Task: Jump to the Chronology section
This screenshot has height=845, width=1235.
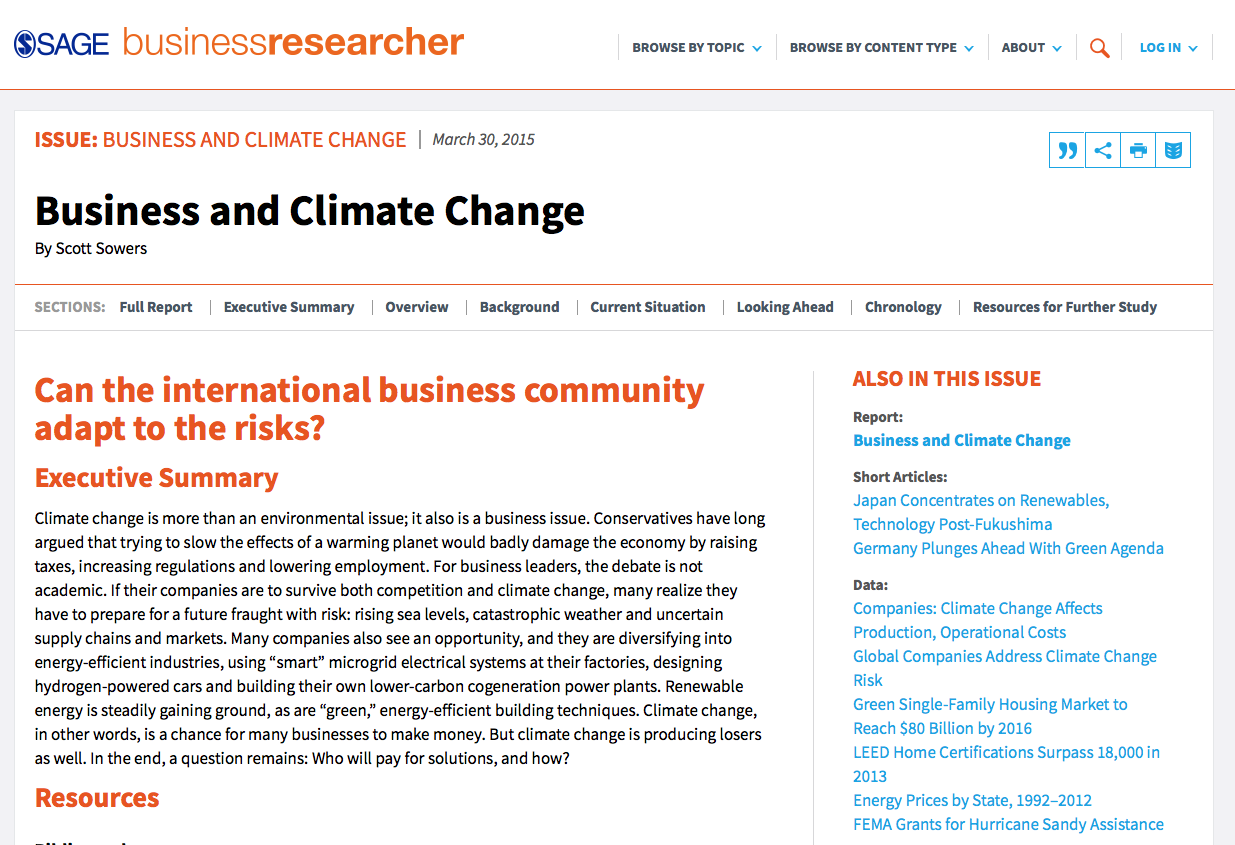Action: pyautogui.click(x=903, y=307)
